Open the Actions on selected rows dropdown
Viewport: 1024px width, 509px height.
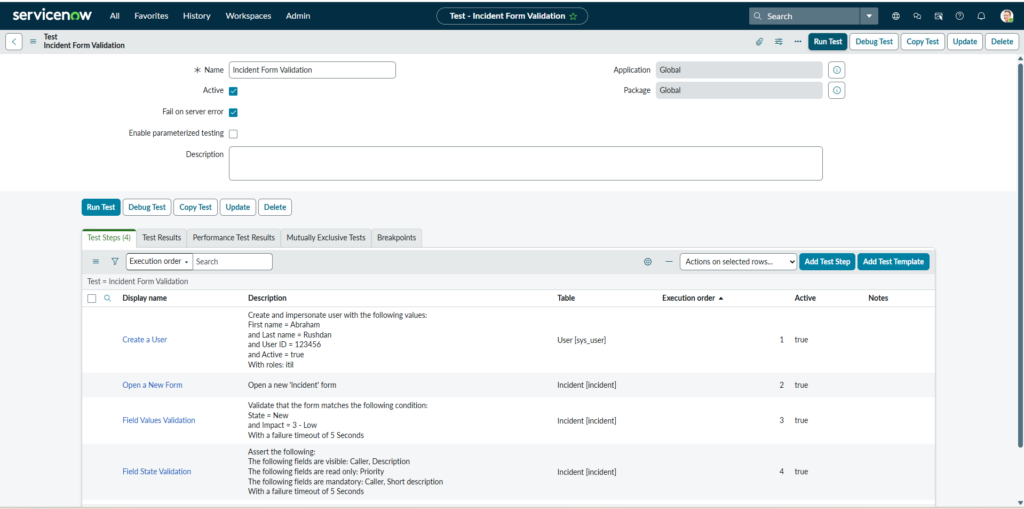click(x=738, y=261)
